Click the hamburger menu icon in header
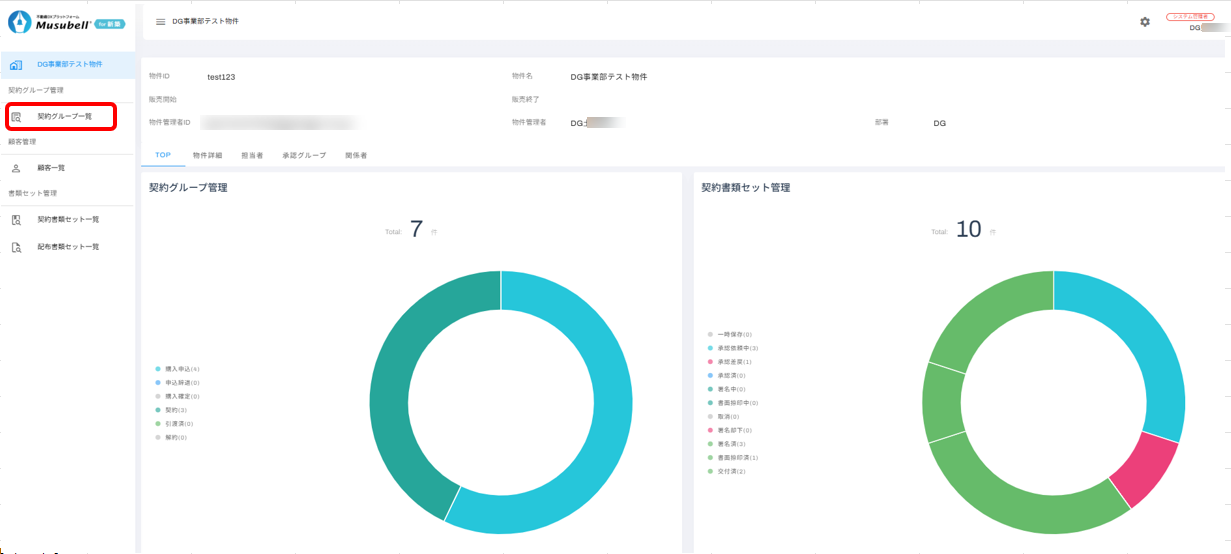1231x554 pixels. coord(160,22)
